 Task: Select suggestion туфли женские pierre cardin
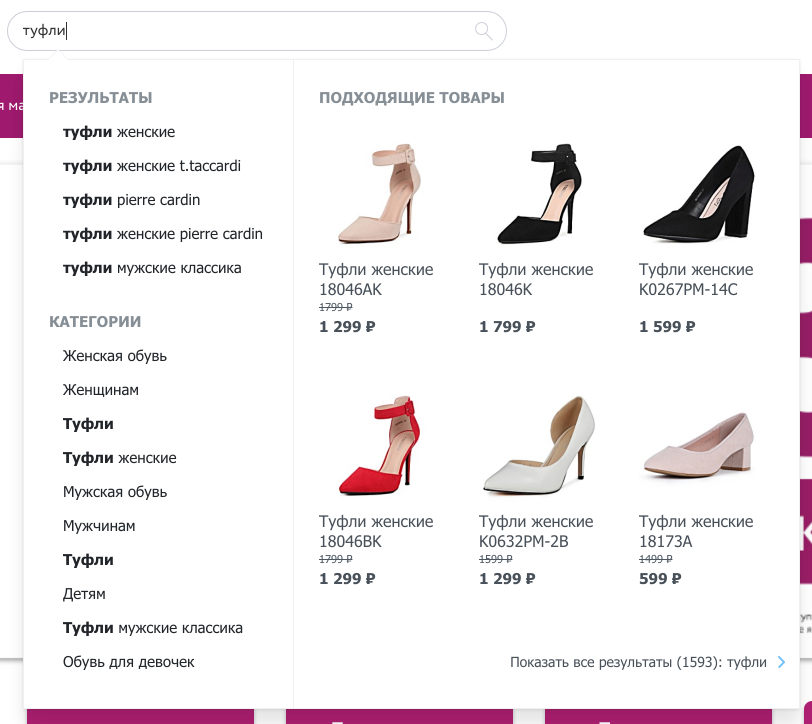pos(162,234)
